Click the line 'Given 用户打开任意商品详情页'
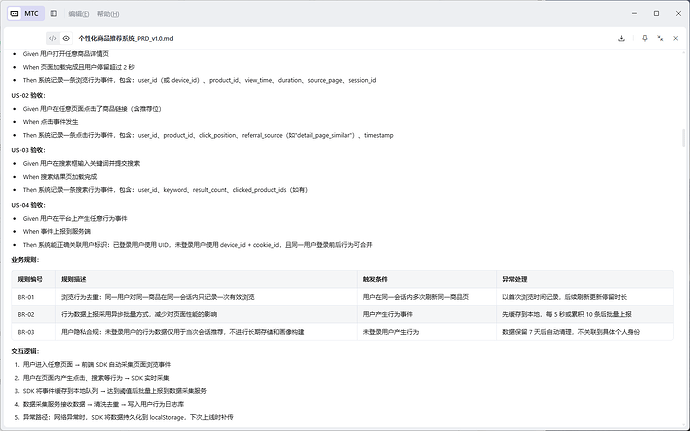The image size is (690, 431). pyautogui.click(x=66, y=54)
